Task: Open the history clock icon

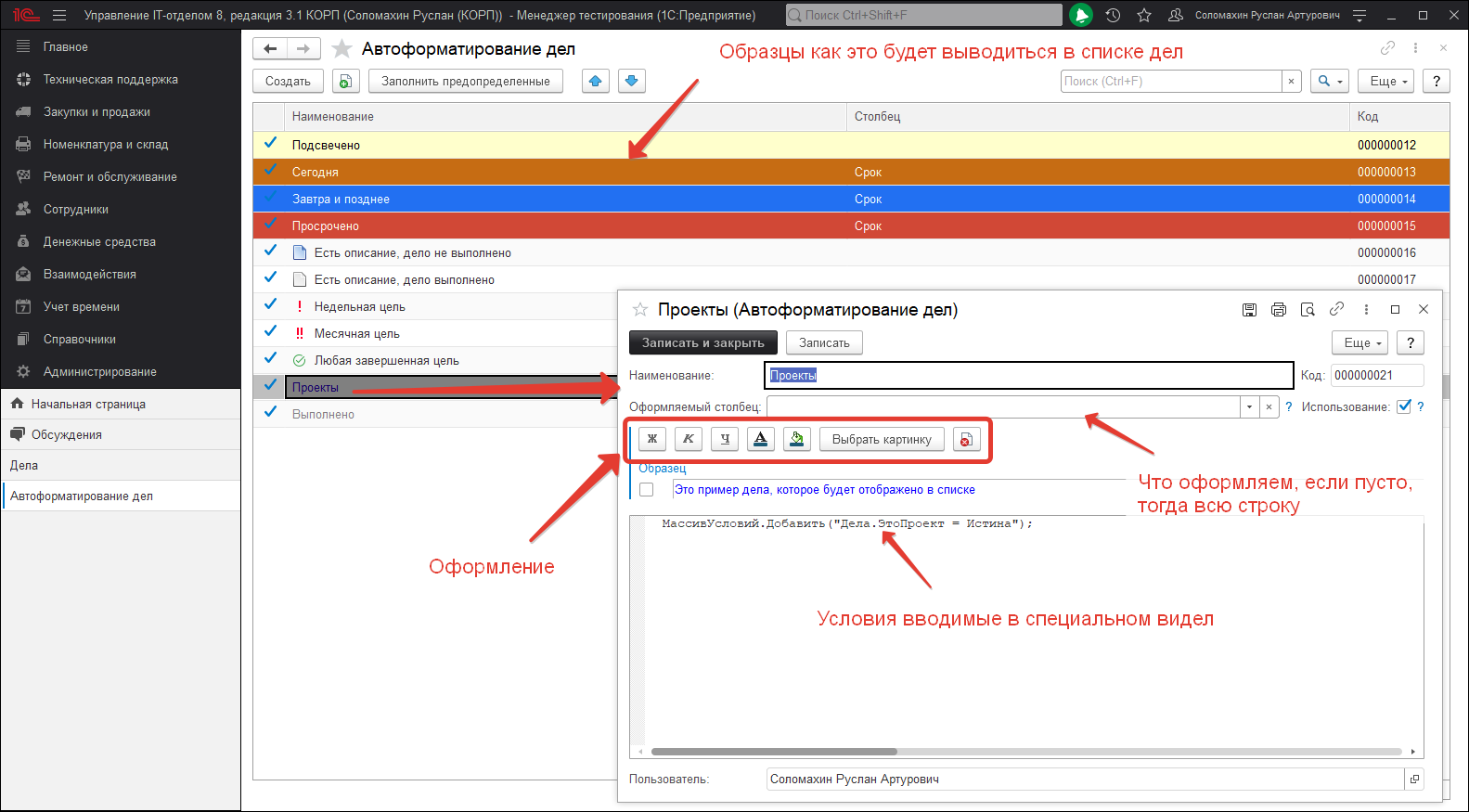Action: (x=1114, y=15)
